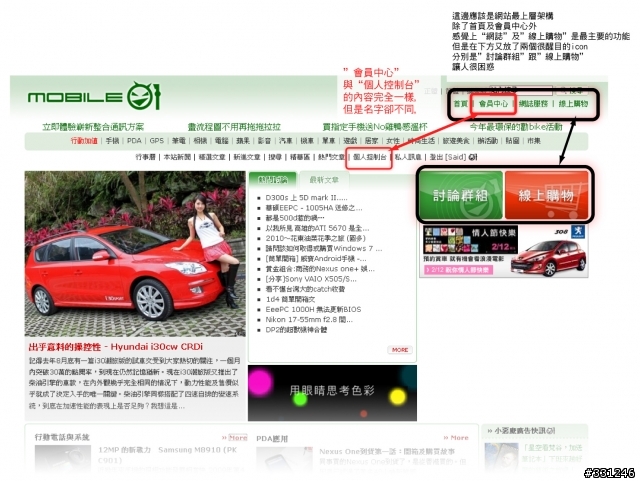Image resolution: width=640 pixels, height=481 pixels.
Task: Click the 今年最環保的動bike活動 promo link
Action: pos(516,127)
